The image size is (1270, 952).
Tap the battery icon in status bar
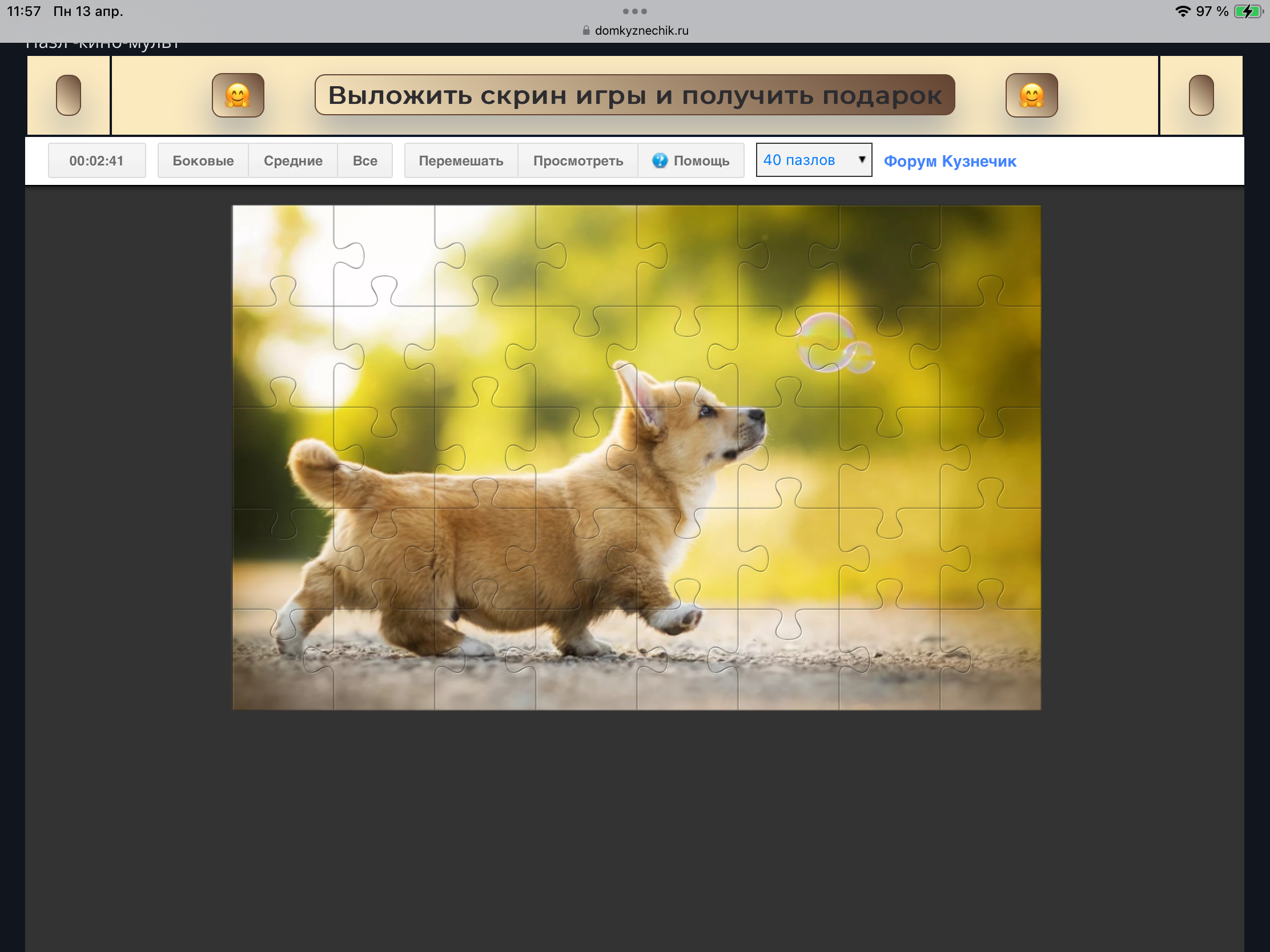point(1247,11)
